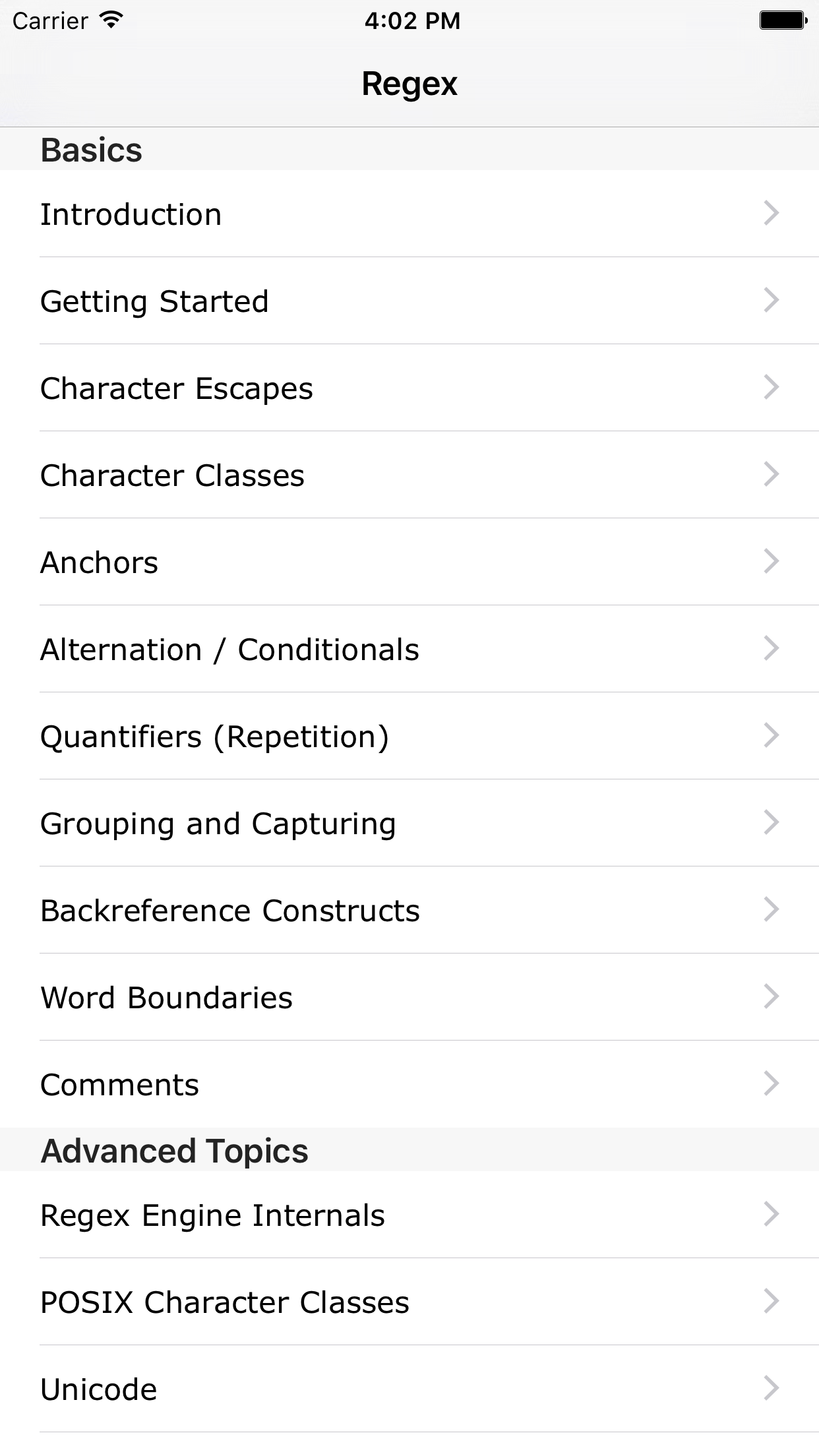Select the Backreference Constructs entry

click(230, 911)
